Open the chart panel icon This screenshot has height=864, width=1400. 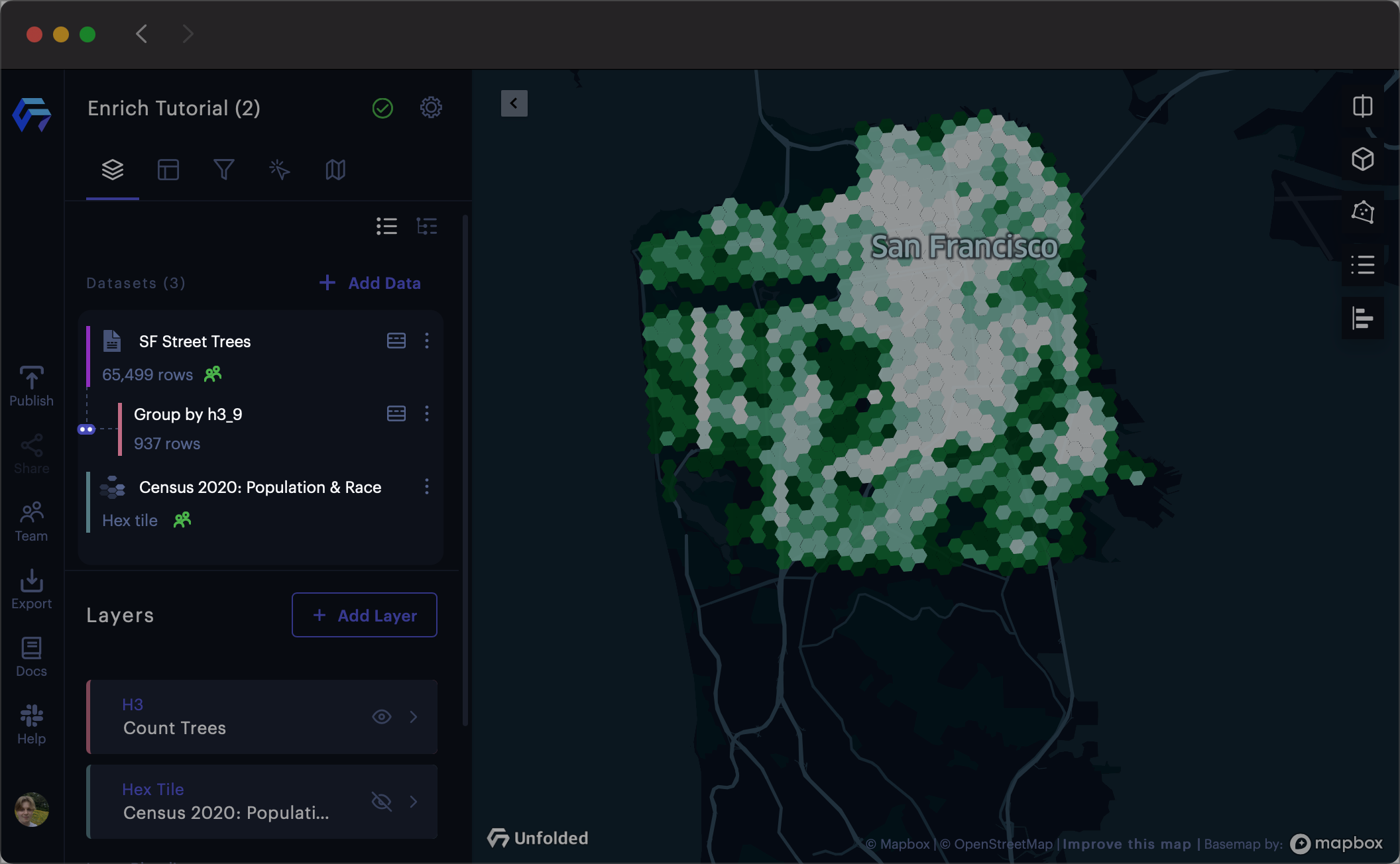point(1362,318)
